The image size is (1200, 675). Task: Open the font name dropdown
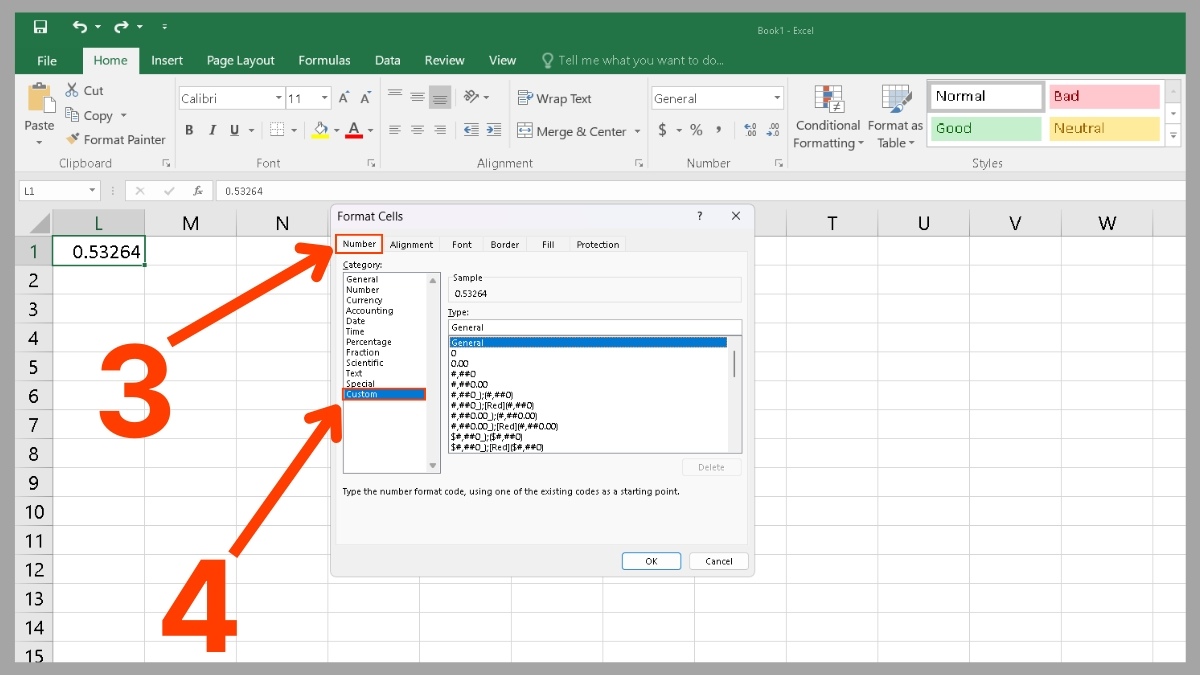pos(278,98)
